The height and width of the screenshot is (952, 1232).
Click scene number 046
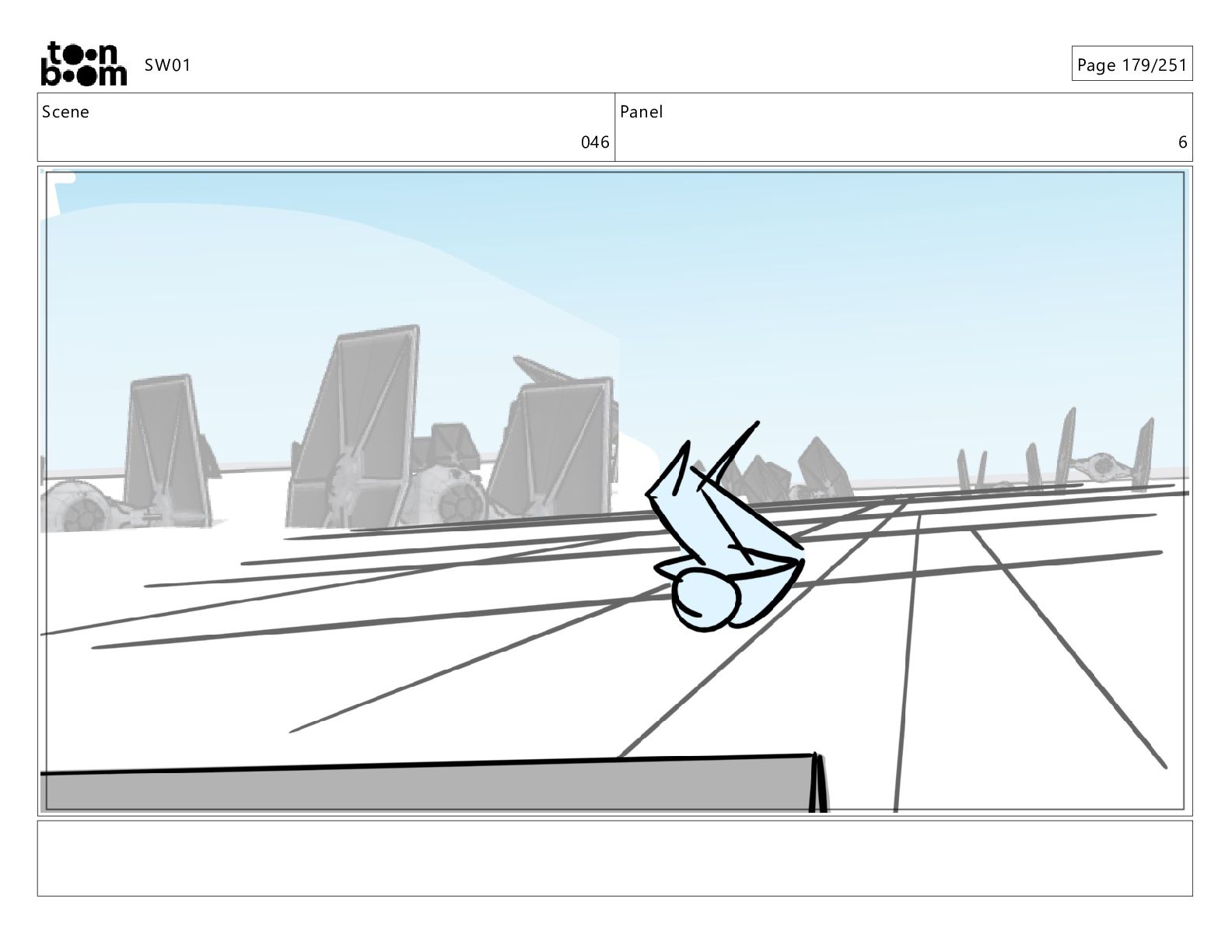[595, 142]
